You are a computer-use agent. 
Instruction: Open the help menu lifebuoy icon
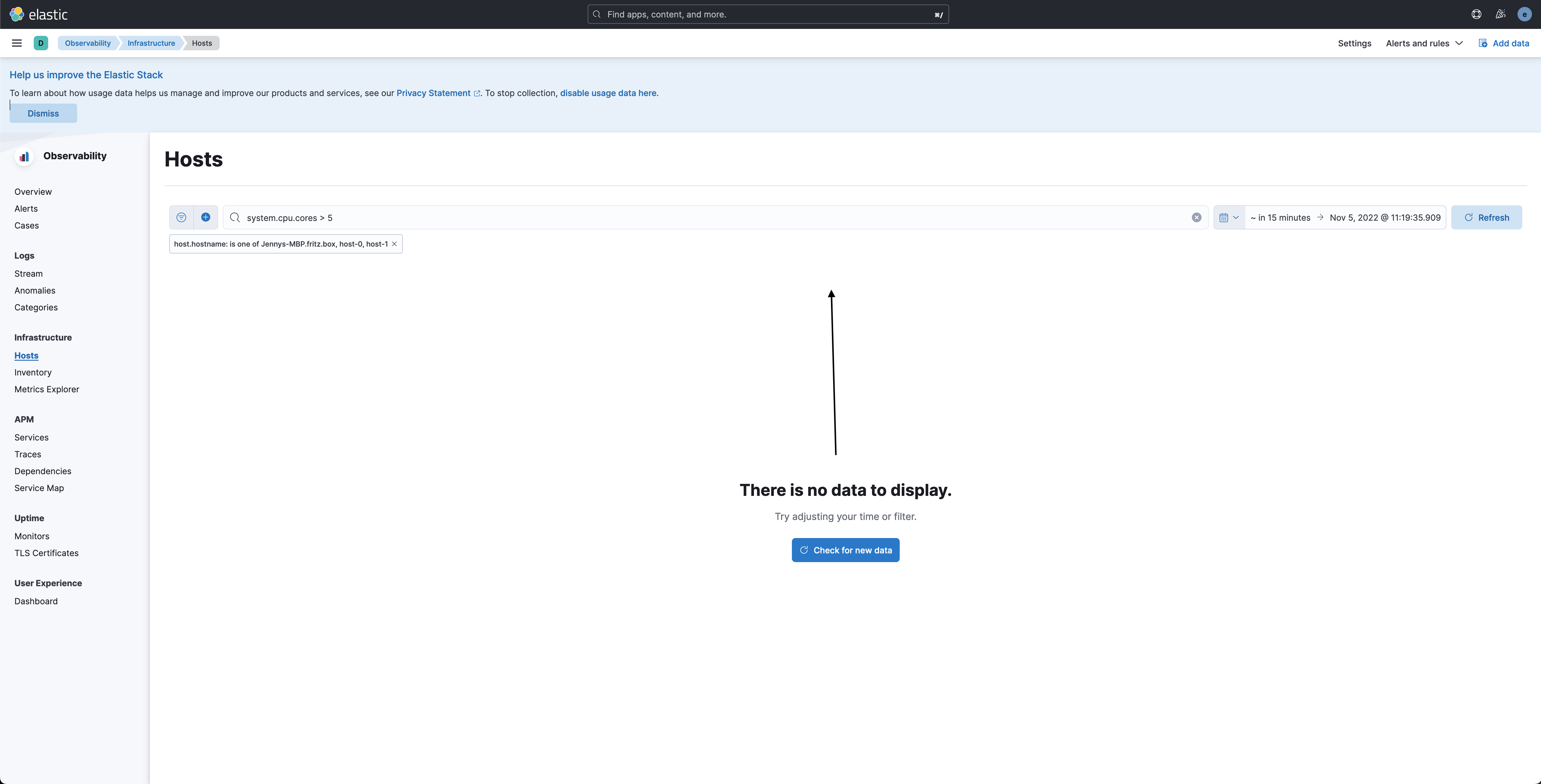click(1476, 14)
